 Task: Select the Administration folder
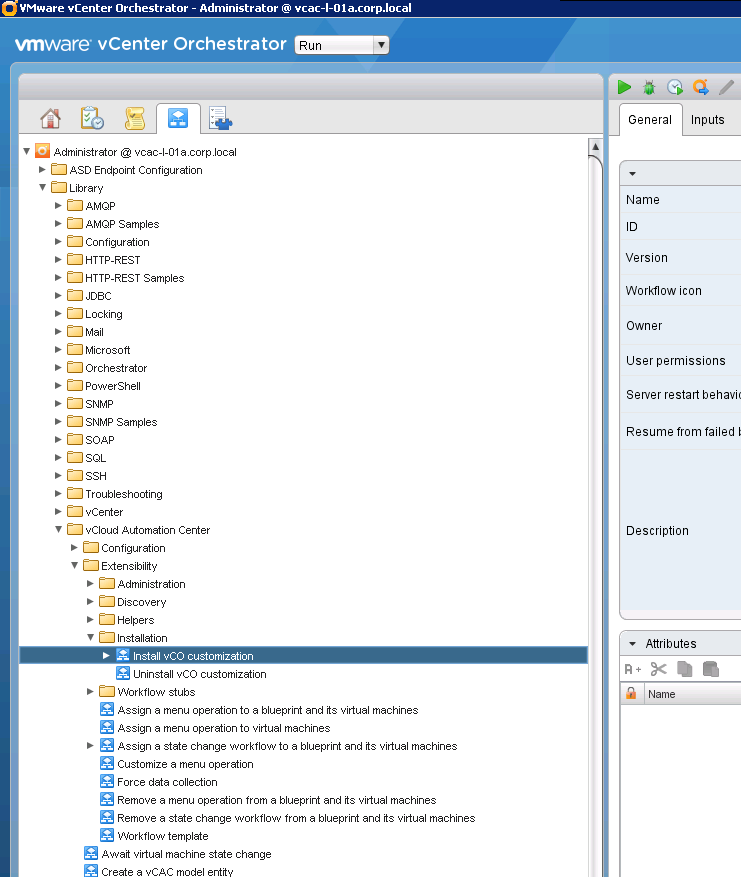(x=151, y=584)
